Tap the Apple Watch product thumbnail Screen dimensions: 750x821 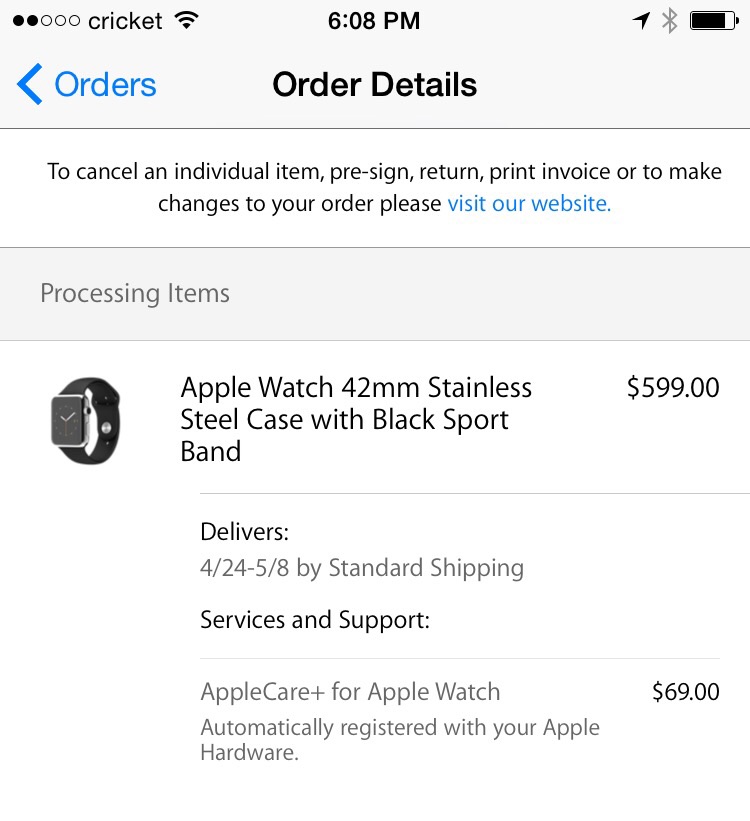point(85,420)
